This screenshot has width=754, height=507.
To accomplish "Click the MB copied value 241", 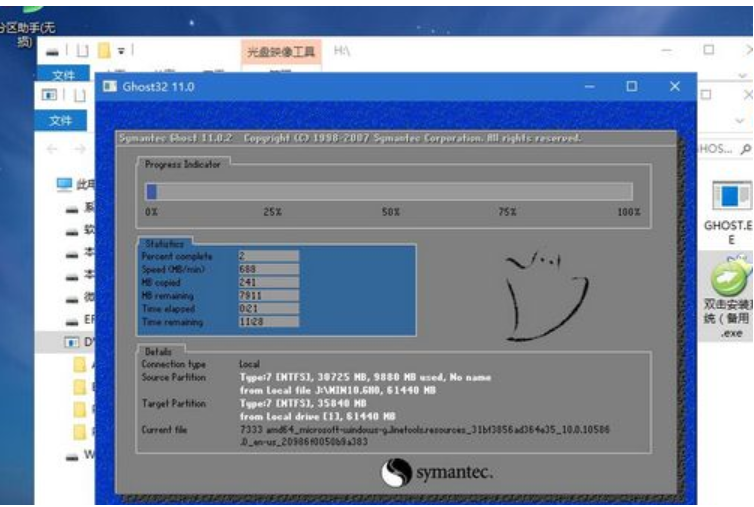I will click(268, 282).
